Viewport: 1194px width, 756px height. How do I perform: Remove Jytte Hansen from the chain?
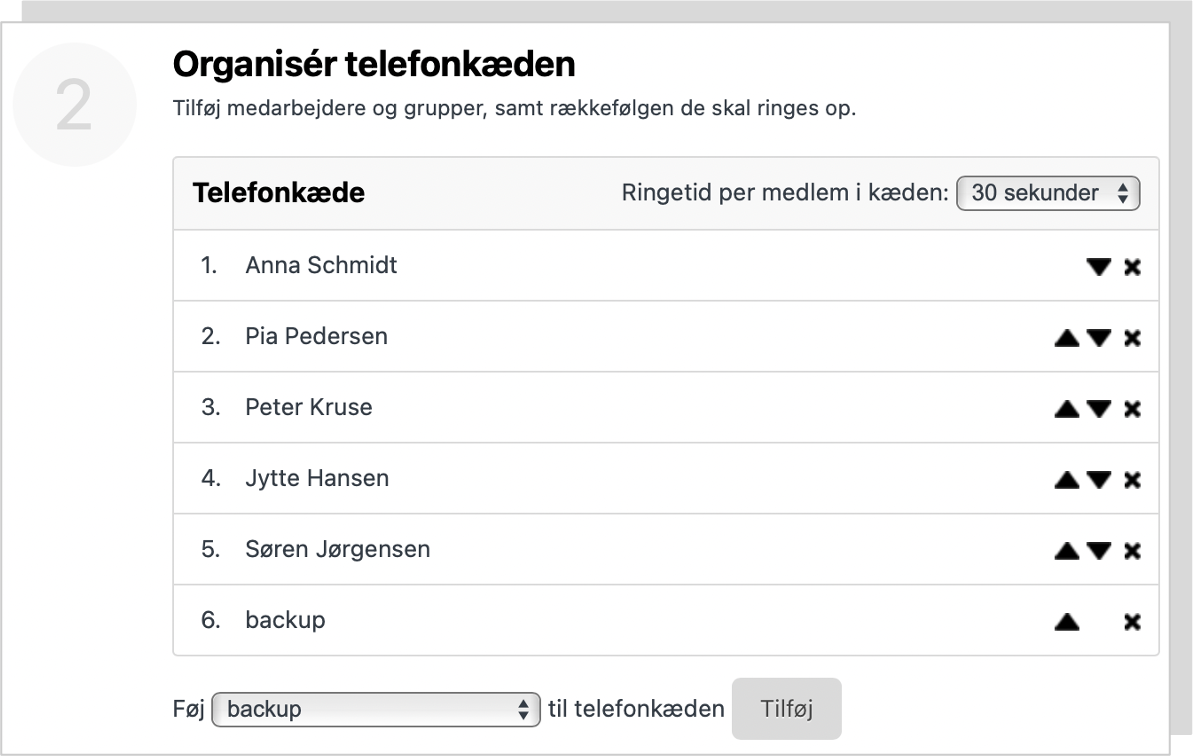pos(1131,478)
